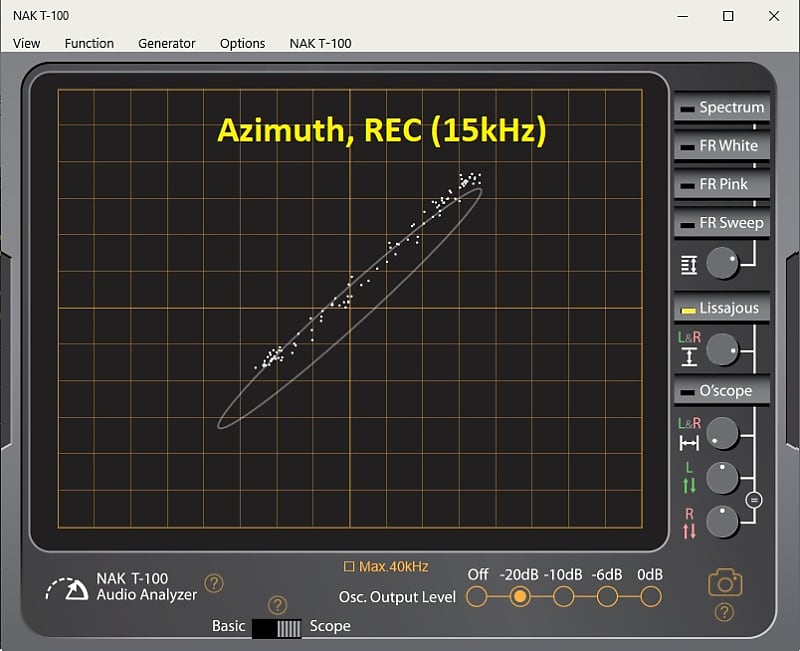Click the NAK T-100 gauge logo
Viewport: 800px width, 651px height.
coord(67,589)
